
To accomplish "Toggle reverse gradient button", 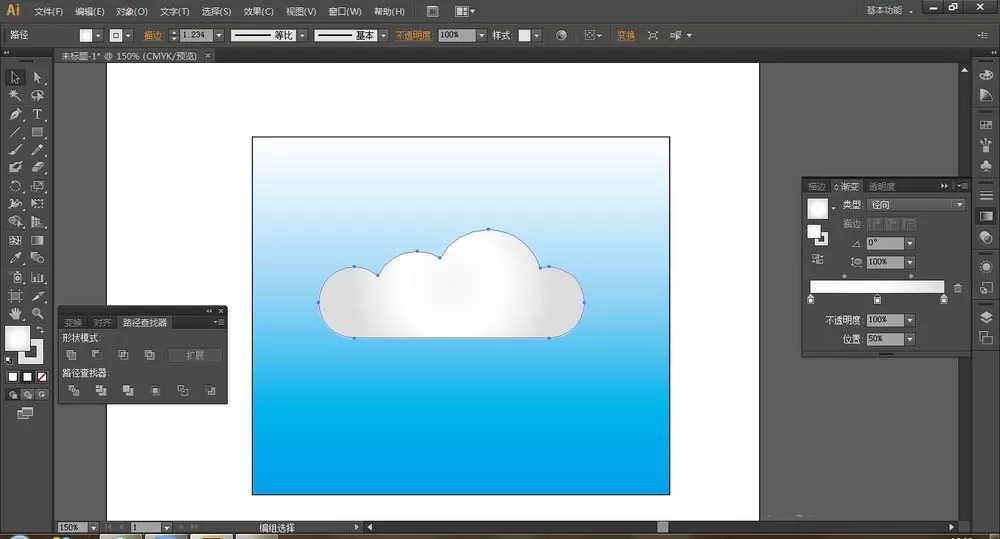I will click(818, 259).
